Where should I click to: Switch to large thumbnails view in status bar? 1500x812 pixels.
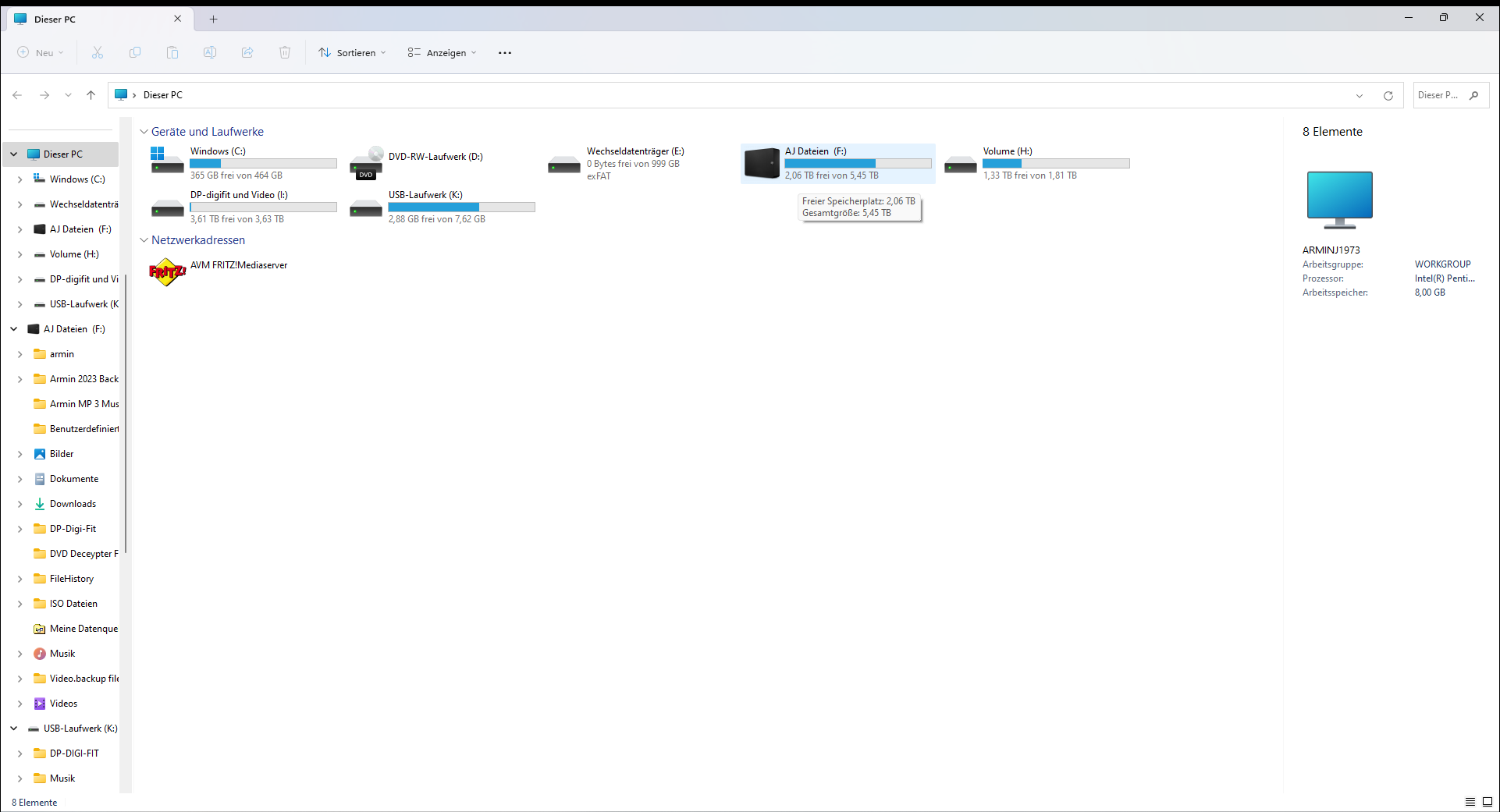(x=1489, y=802)
